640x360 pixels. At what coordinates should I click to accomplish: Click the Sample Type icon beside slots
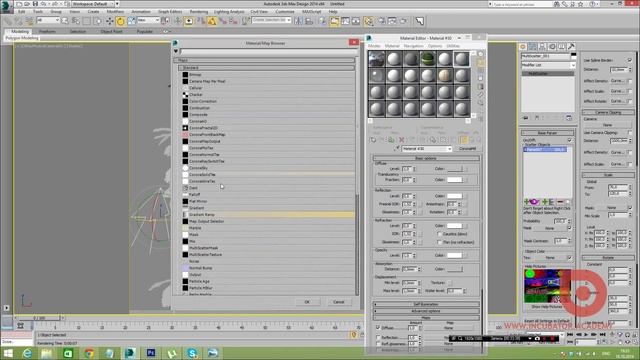coord(481,54)
